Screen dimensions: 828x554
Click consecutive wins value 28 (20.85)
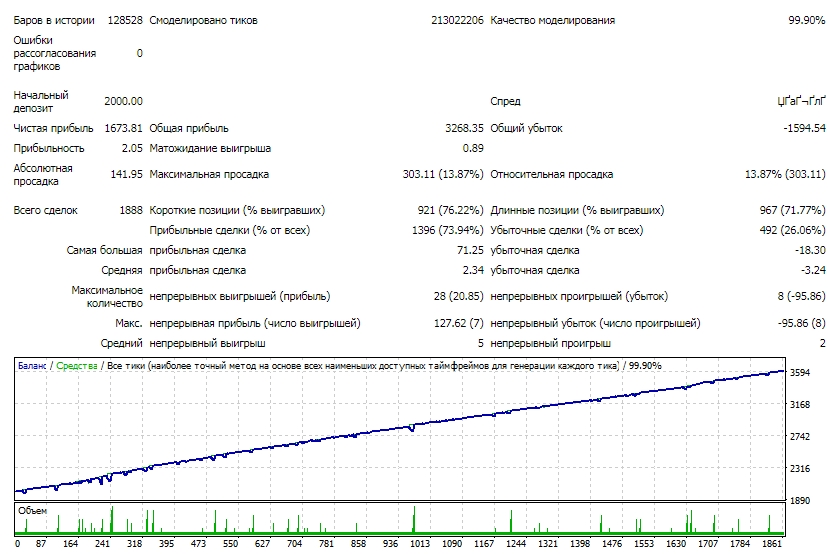tap(458, 296)
